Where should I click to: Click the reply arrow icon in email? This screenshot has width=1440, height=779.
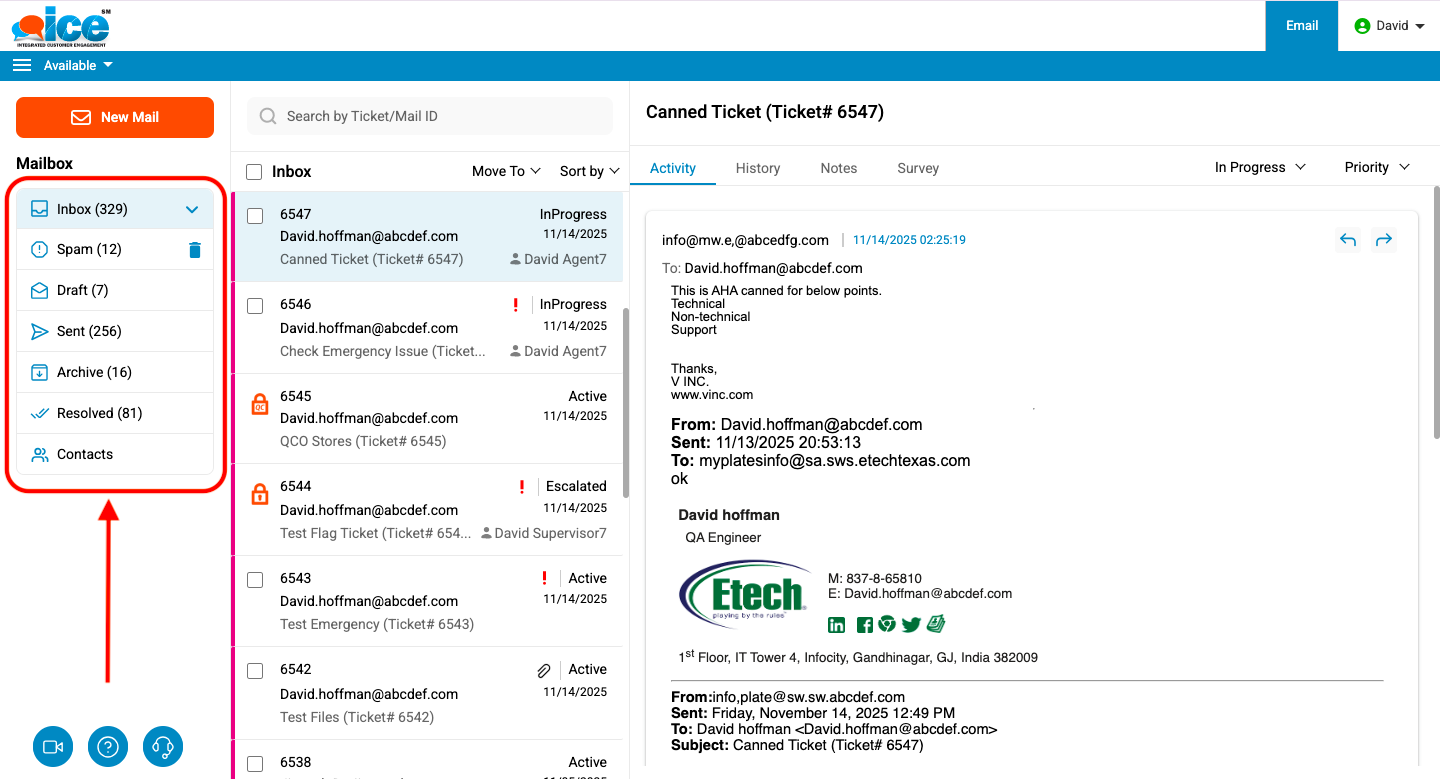tap(1348, 240)
